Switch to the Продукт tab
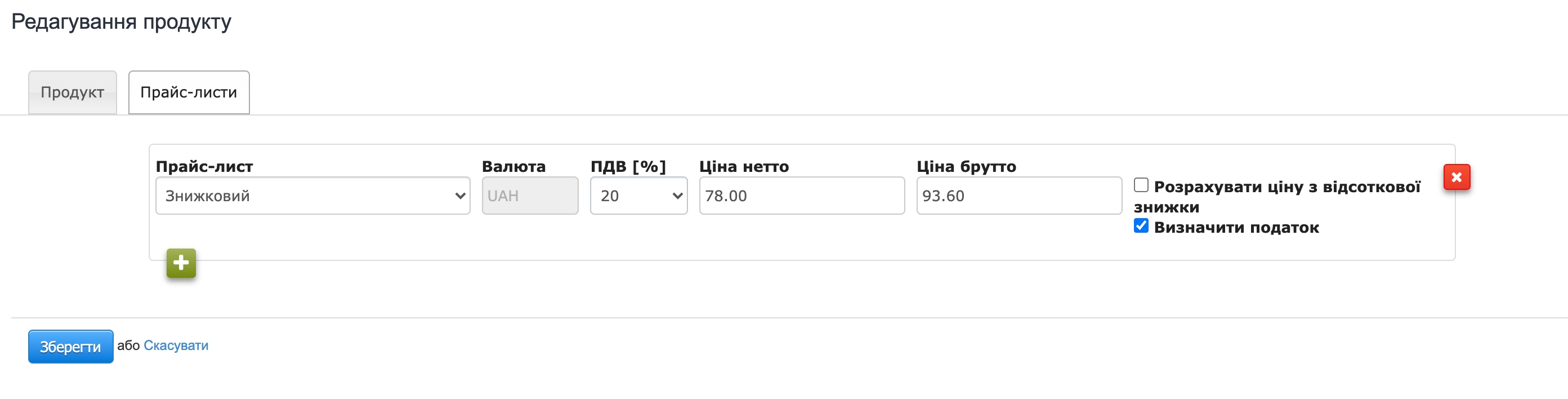This screenshot has height=399, width=1568. (73, 92)
